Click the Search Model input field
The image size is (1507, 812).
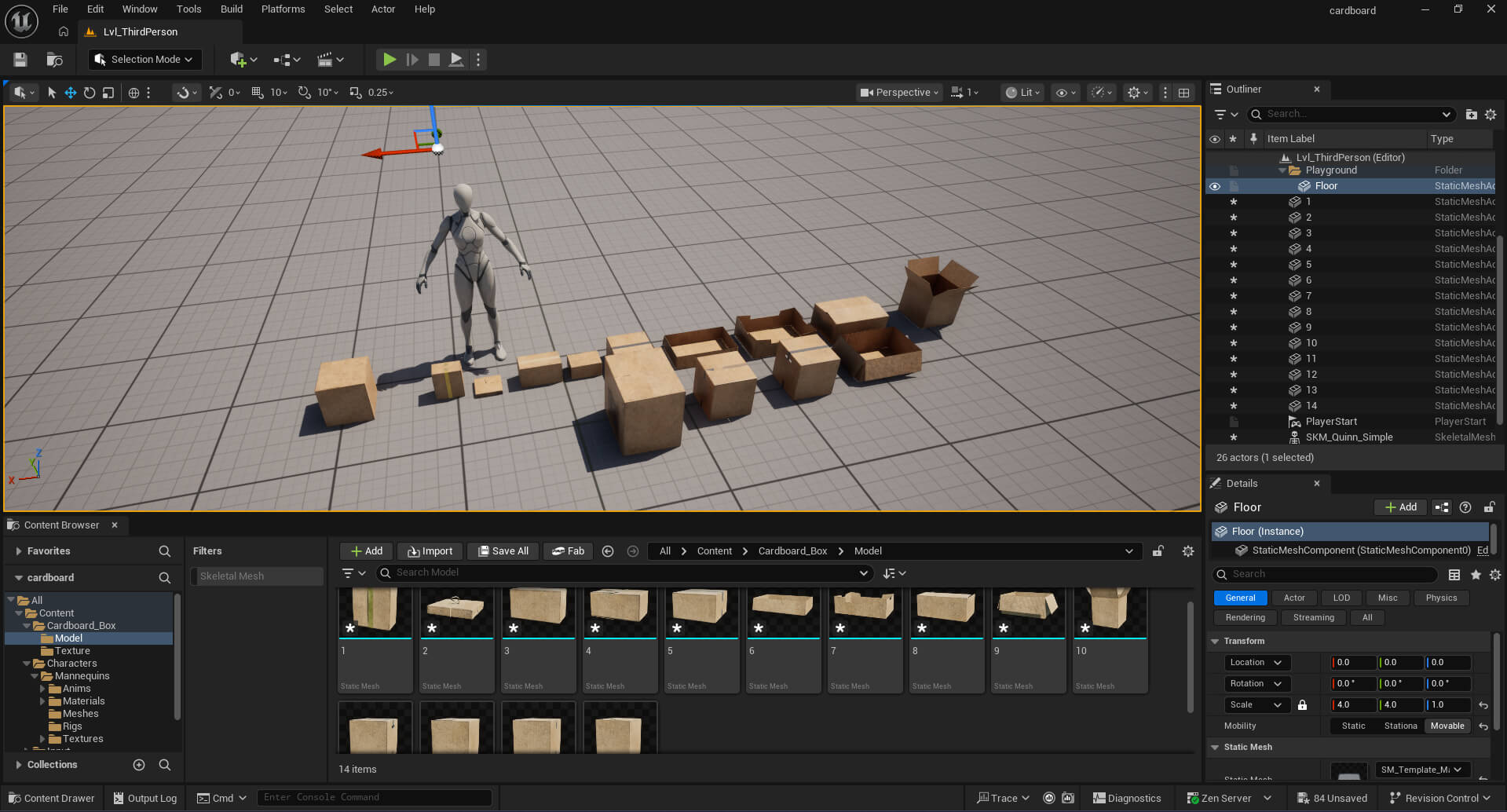click(x=624, y=573)
